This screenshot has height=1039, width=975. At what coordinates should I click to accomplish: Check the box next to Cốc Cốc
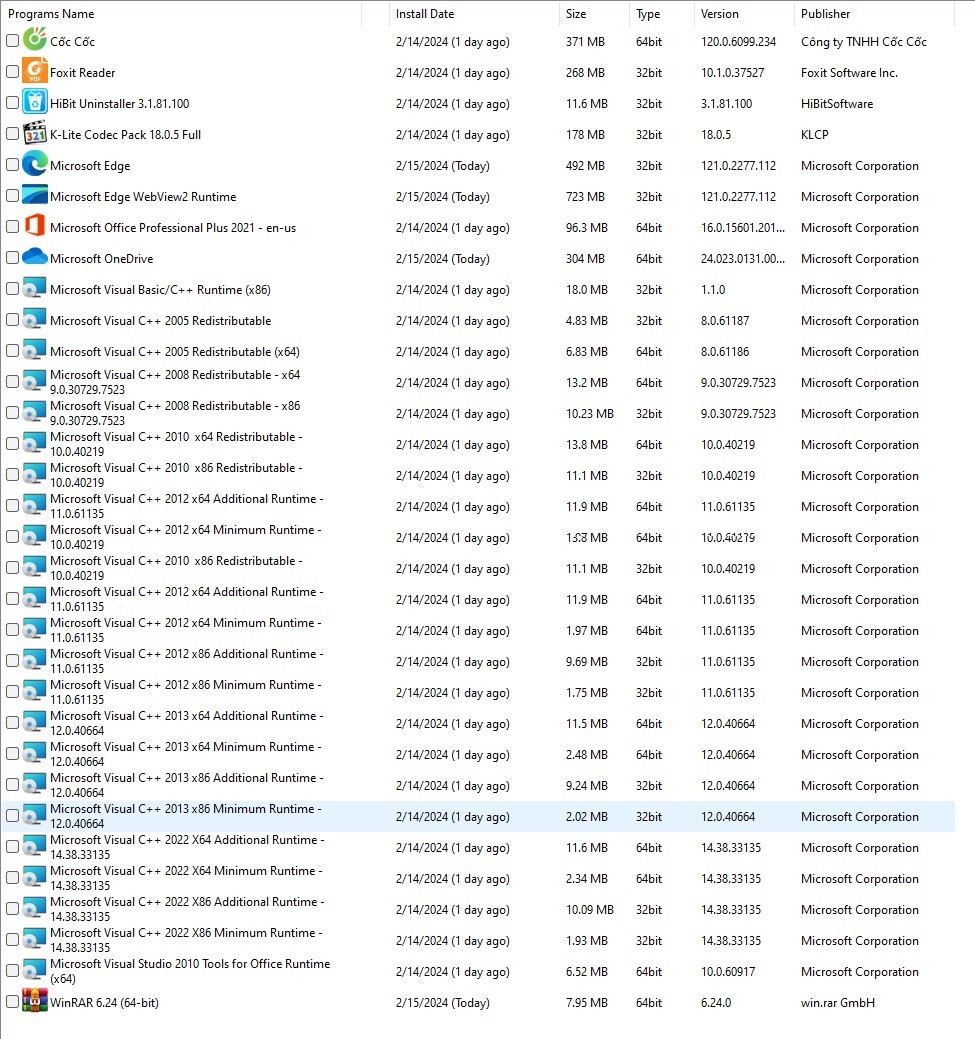12,42
